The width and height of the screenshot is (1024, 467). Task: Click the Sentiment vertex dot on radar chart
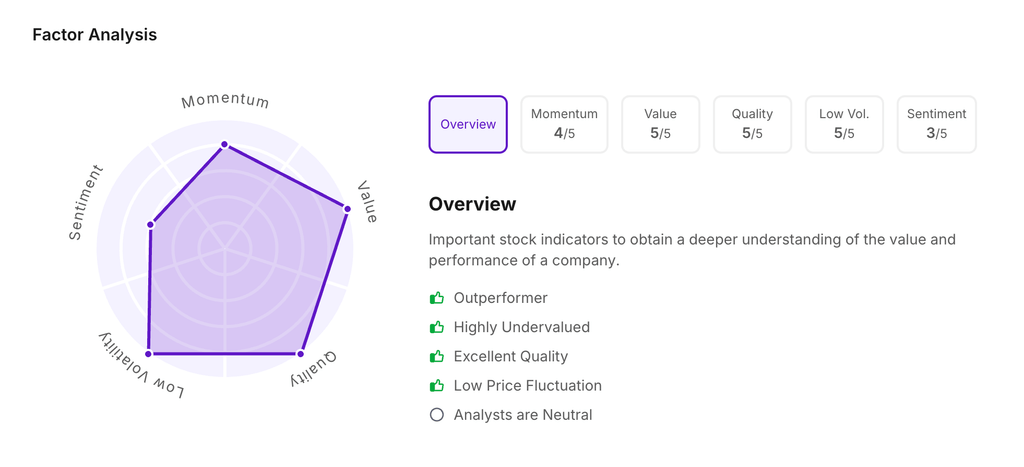pos(151,225)
